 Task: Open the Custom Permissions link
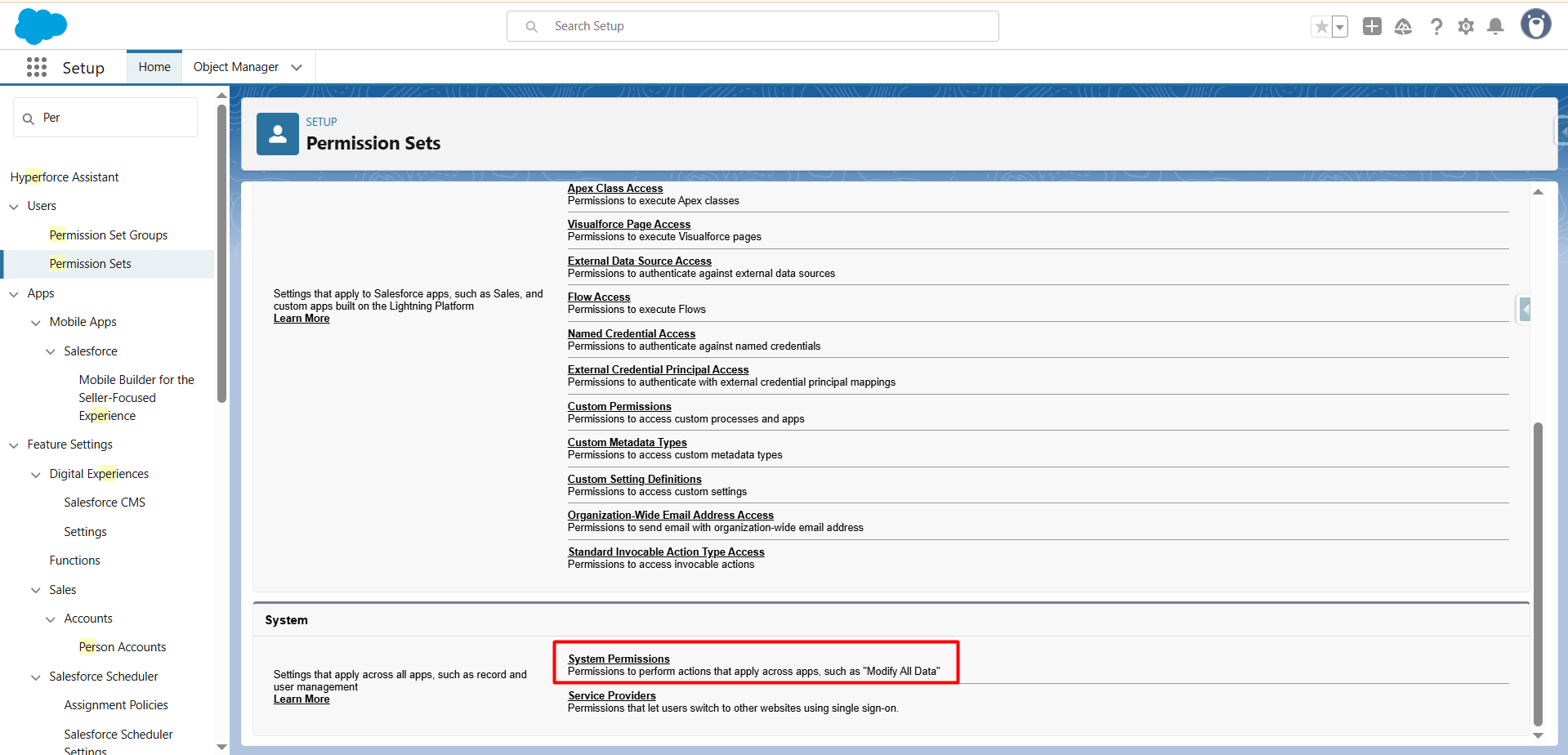click(x=619, y=407)
